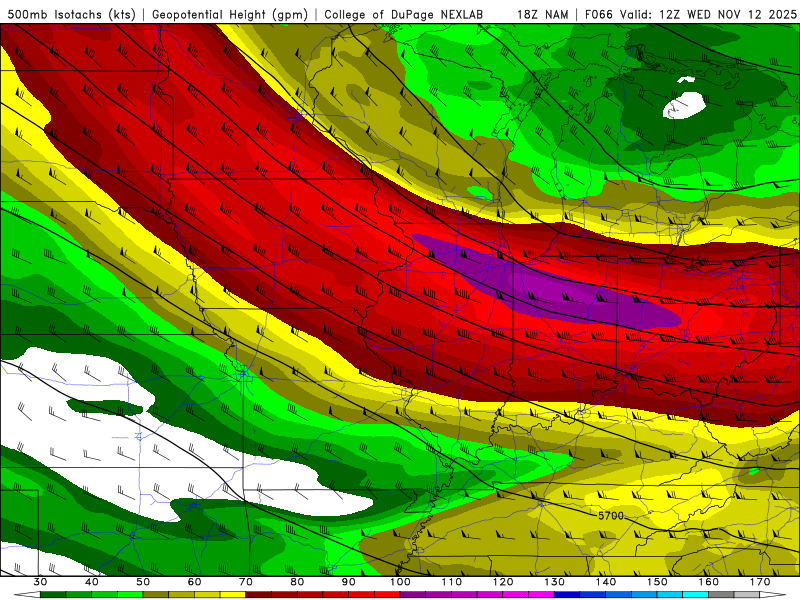Image resolution: width=800 pixels, height=600 pixels.
Task: Click the 'Geopotential Height (gpm)' header text
Action: pyautogui.click(x=230, y=14)
